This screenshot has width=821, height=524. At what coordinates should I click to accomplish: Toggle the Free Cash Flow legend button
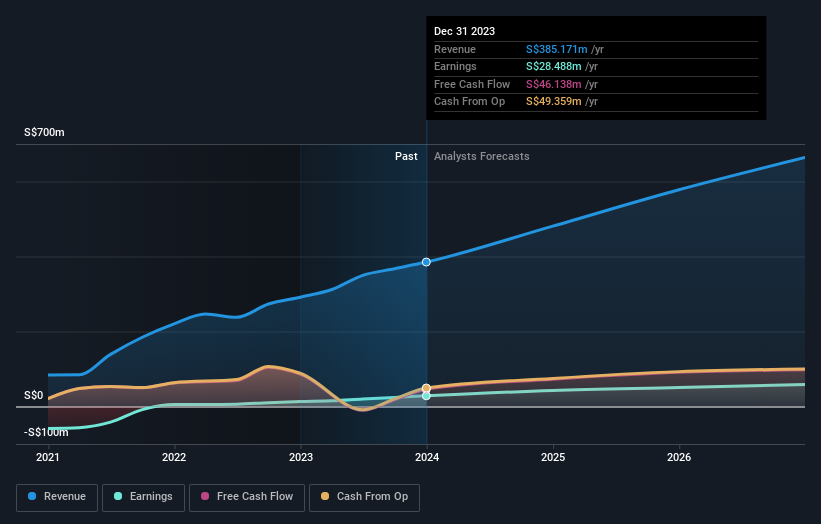coord(247,497)
